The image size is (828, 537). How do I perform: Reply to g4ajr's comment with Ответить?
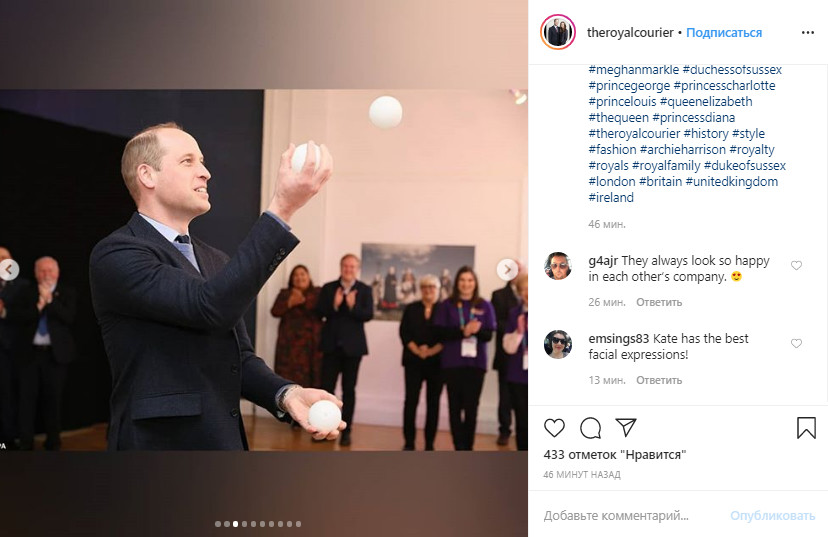pyautogui.click(x=658, y=303)
